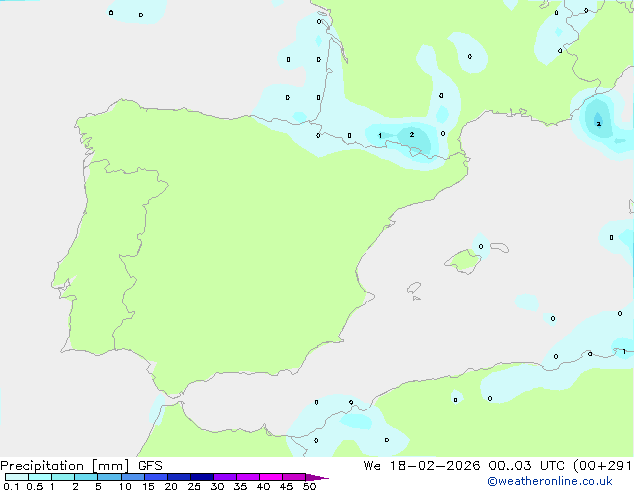Click the Ibiza island outline

pos(414,288)
